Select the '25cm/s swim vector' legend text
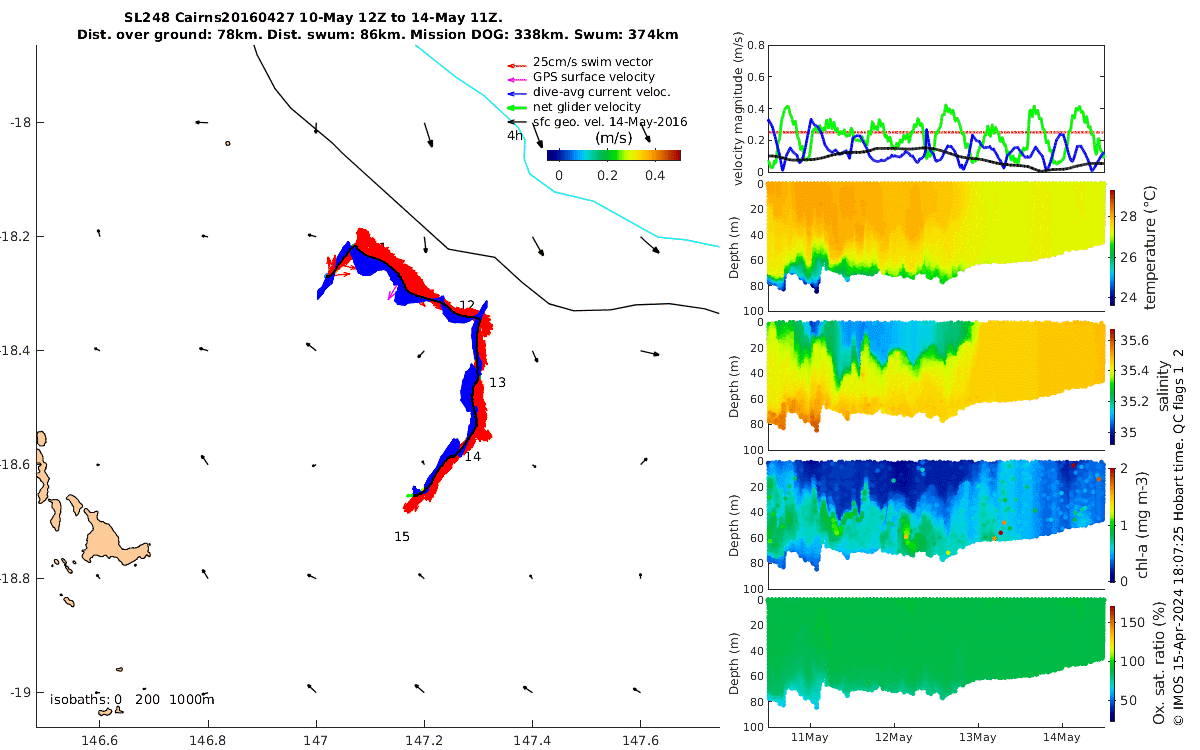The height and width of the screenshot is (750, 1200). pos(592,62)
